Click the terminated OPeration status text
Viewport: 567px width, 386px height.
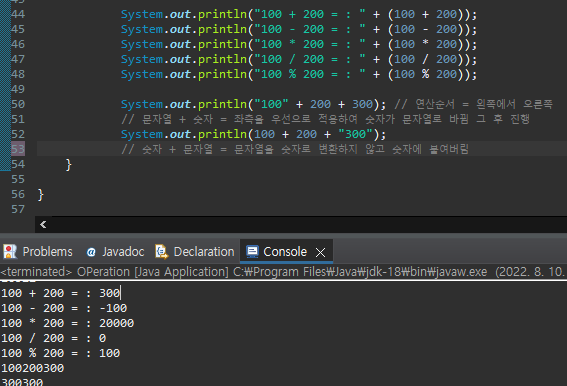[x=282, y=272]
